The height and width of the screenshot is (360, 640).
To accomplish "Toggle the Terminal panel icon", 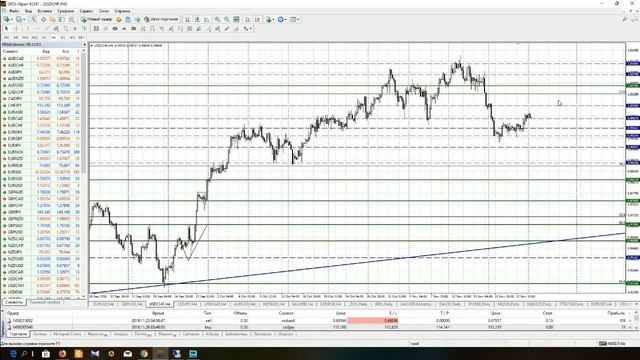I will pyautogui.click(x=62, y=19).
